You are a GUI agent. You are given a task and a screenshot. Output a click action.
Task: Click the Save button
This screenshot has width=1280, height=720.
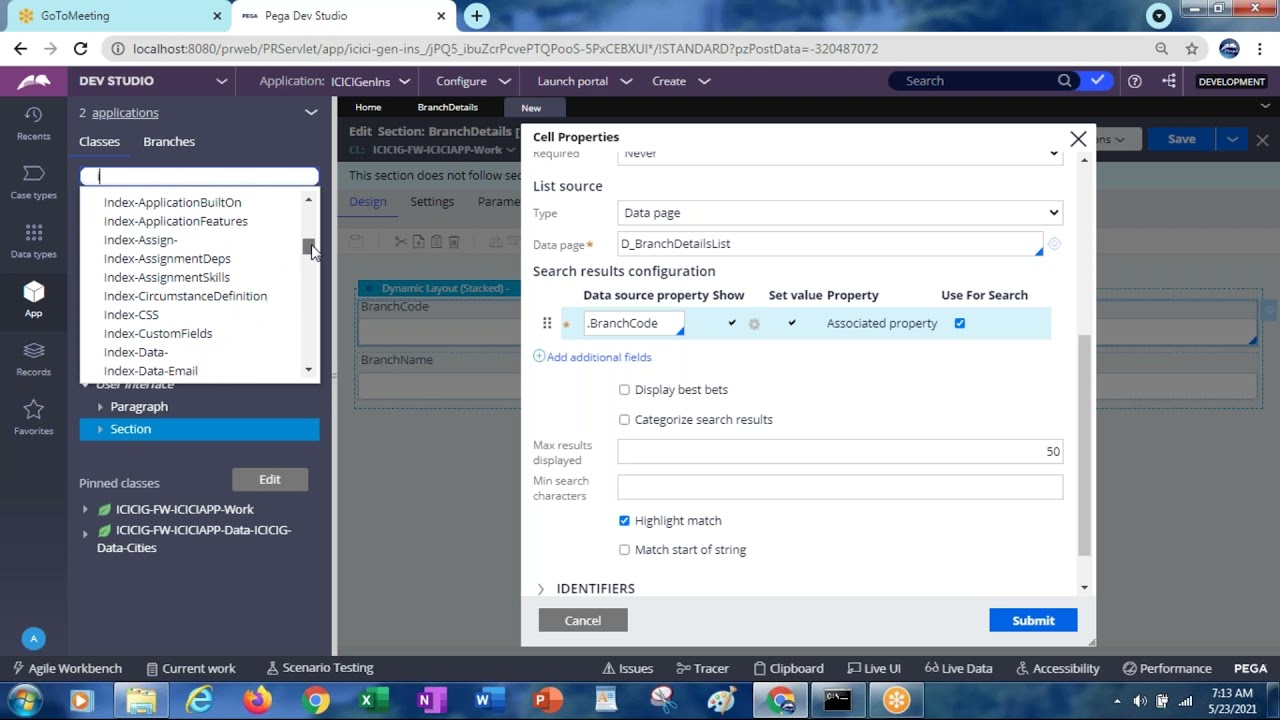coord(1182,140)
